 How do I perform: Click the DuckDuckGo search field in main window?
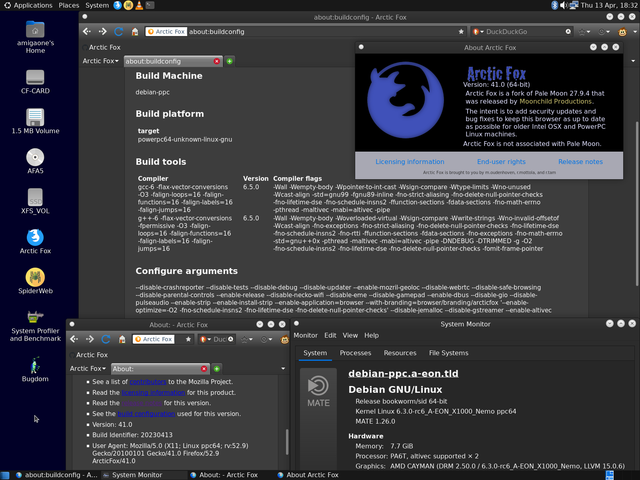(x=524, y=31)
